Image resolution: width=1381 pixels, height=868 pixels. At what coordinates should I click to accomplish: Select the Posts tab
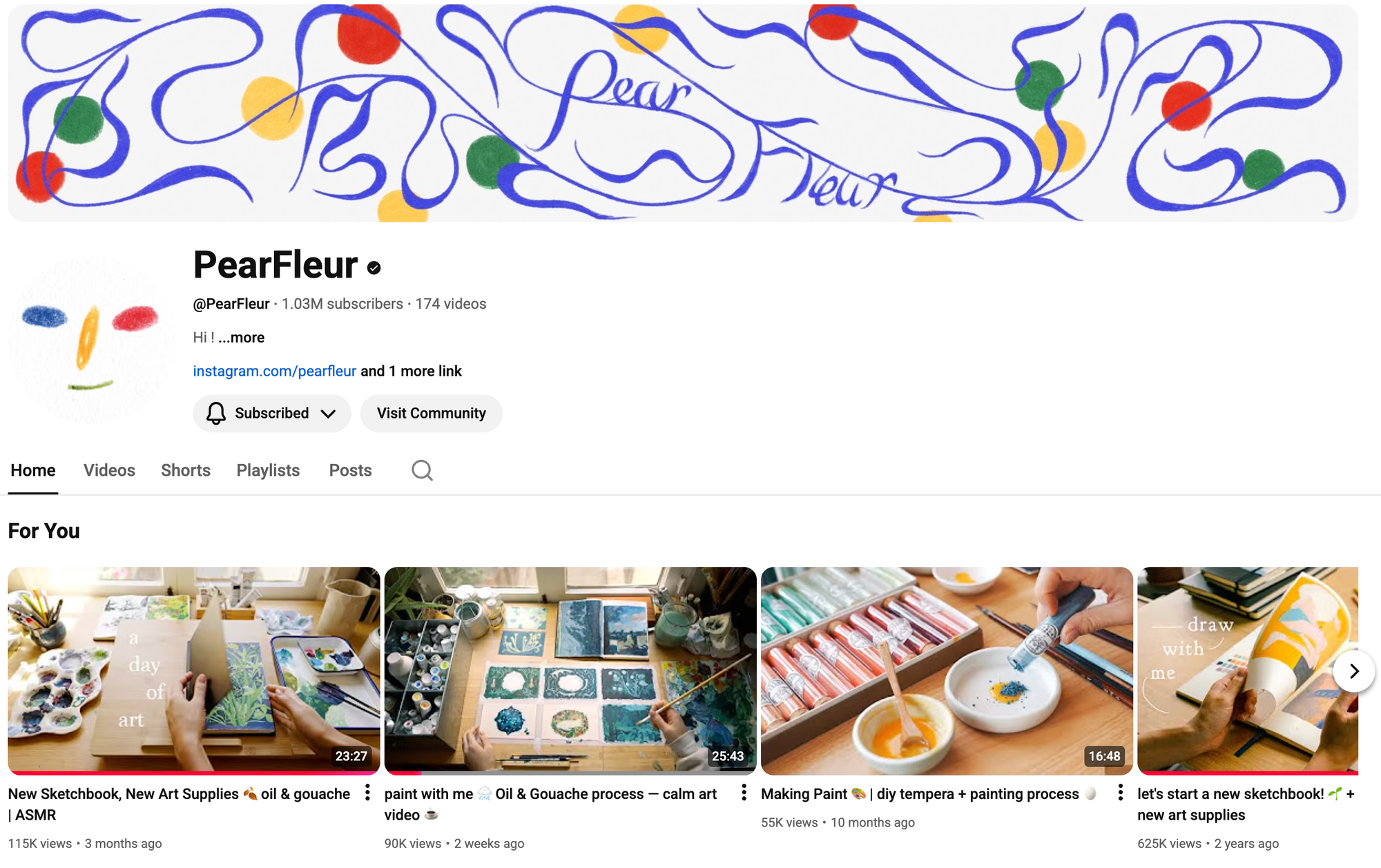pos(350,470)
